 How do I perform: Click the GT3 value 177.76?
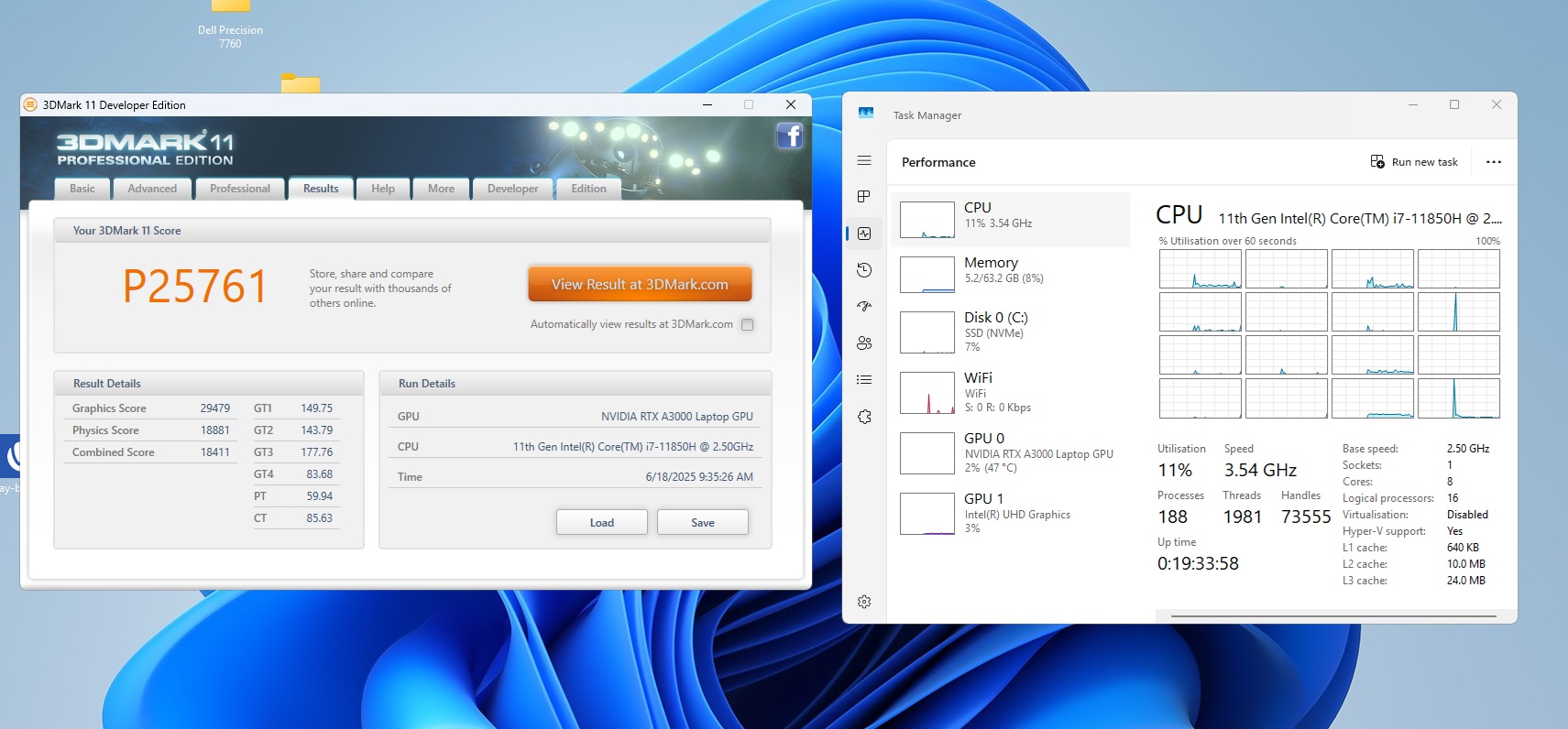click(317, 452)
